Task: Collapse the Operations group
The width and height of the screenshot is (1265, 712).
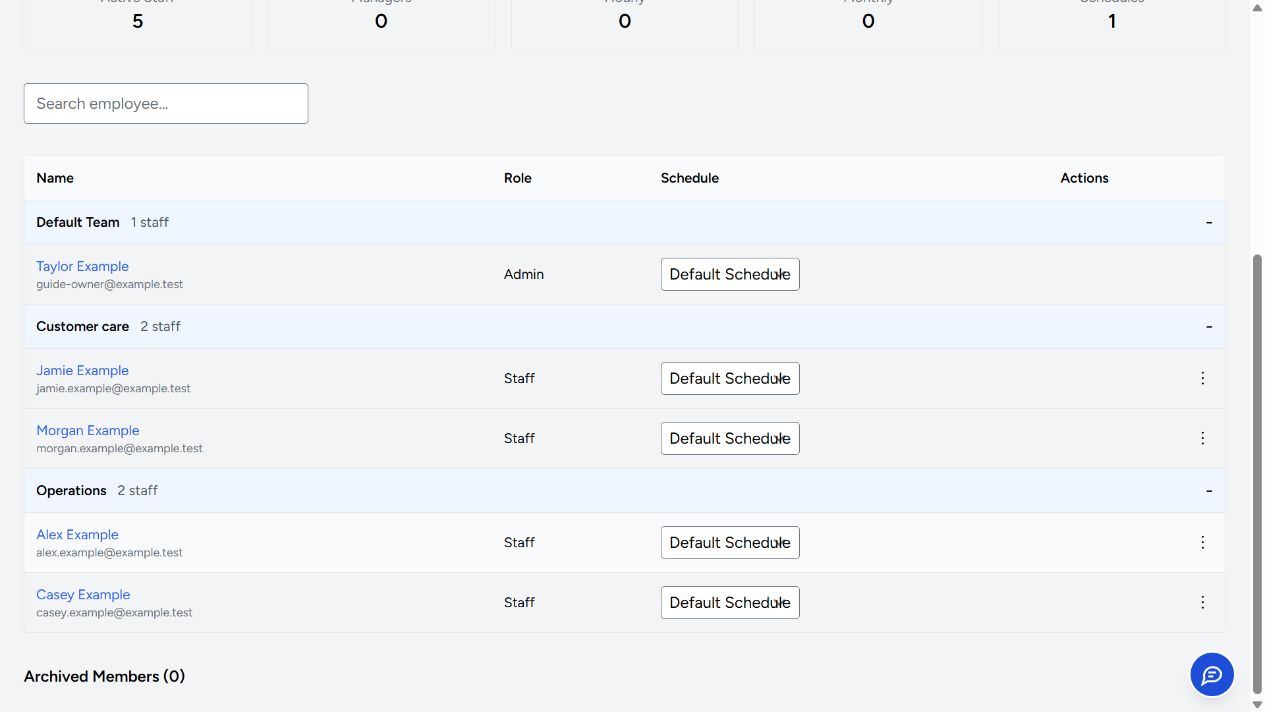Action: click(x=1208, y=490)
